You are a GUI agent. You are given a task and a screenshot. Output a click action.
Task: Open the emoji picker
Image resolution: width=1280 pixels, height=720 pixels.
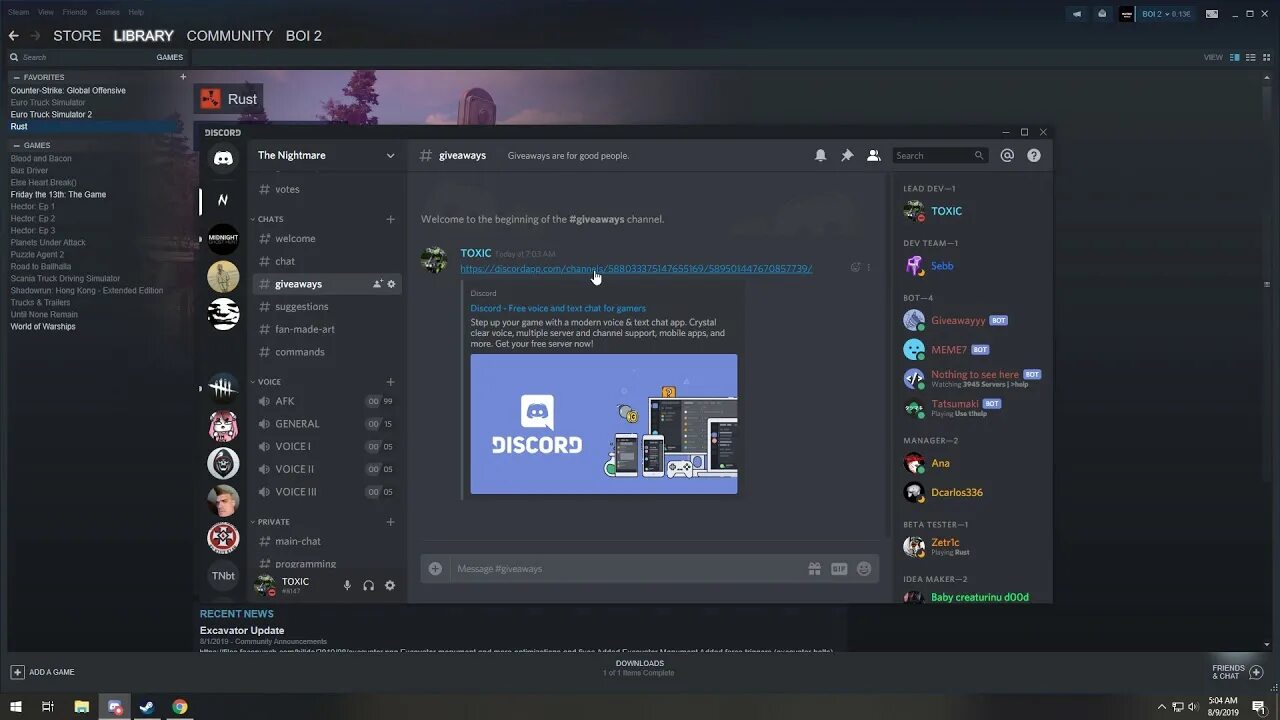pos(864,568)
